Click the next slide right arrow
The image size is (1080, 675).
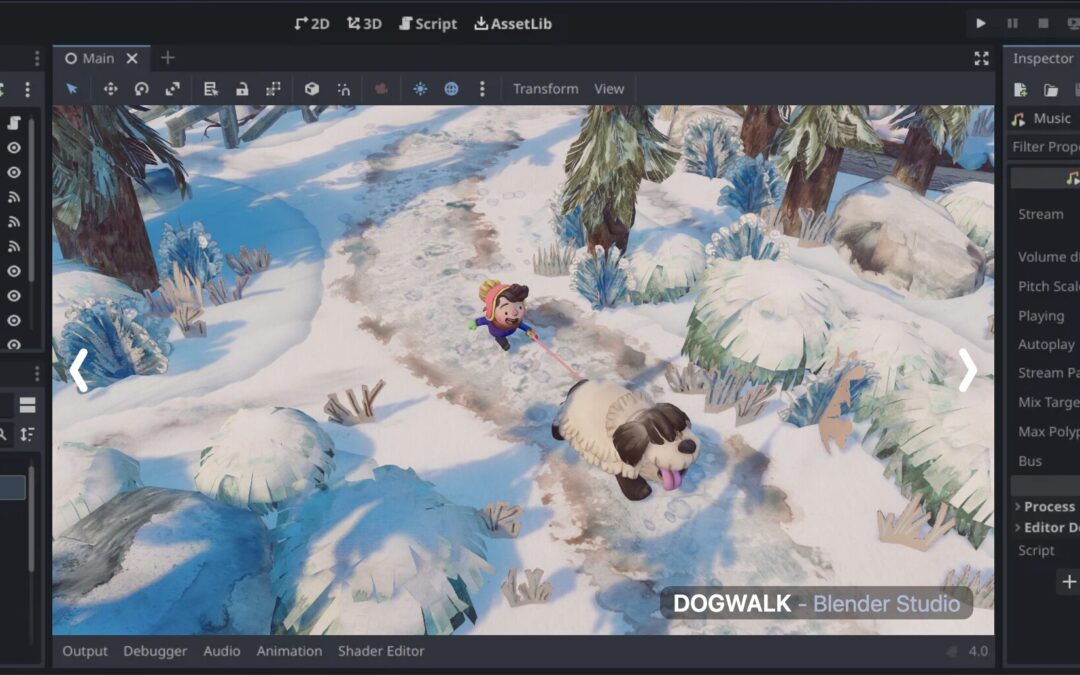pos(967,371)
